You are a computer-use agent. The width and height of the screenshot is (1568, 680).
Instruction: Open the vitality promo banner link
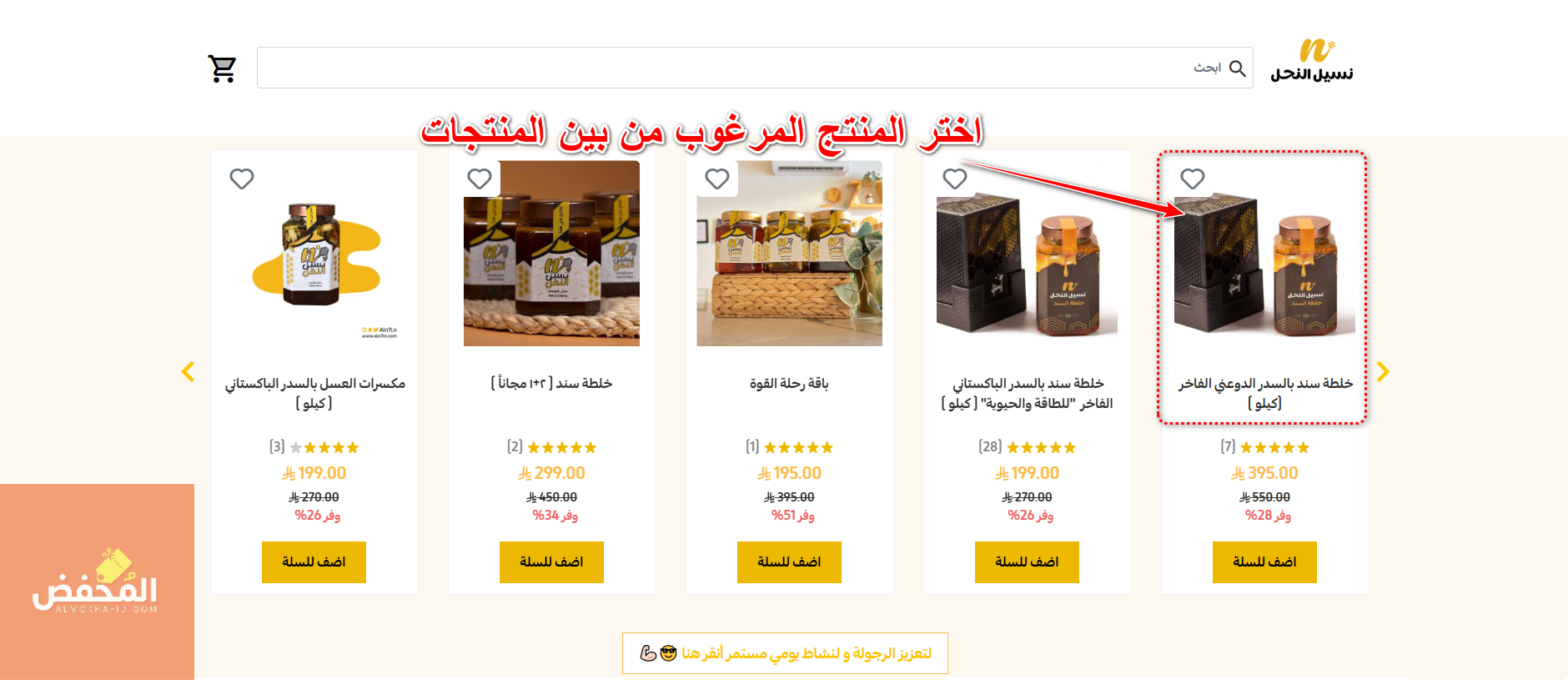[x=785, y=653]
